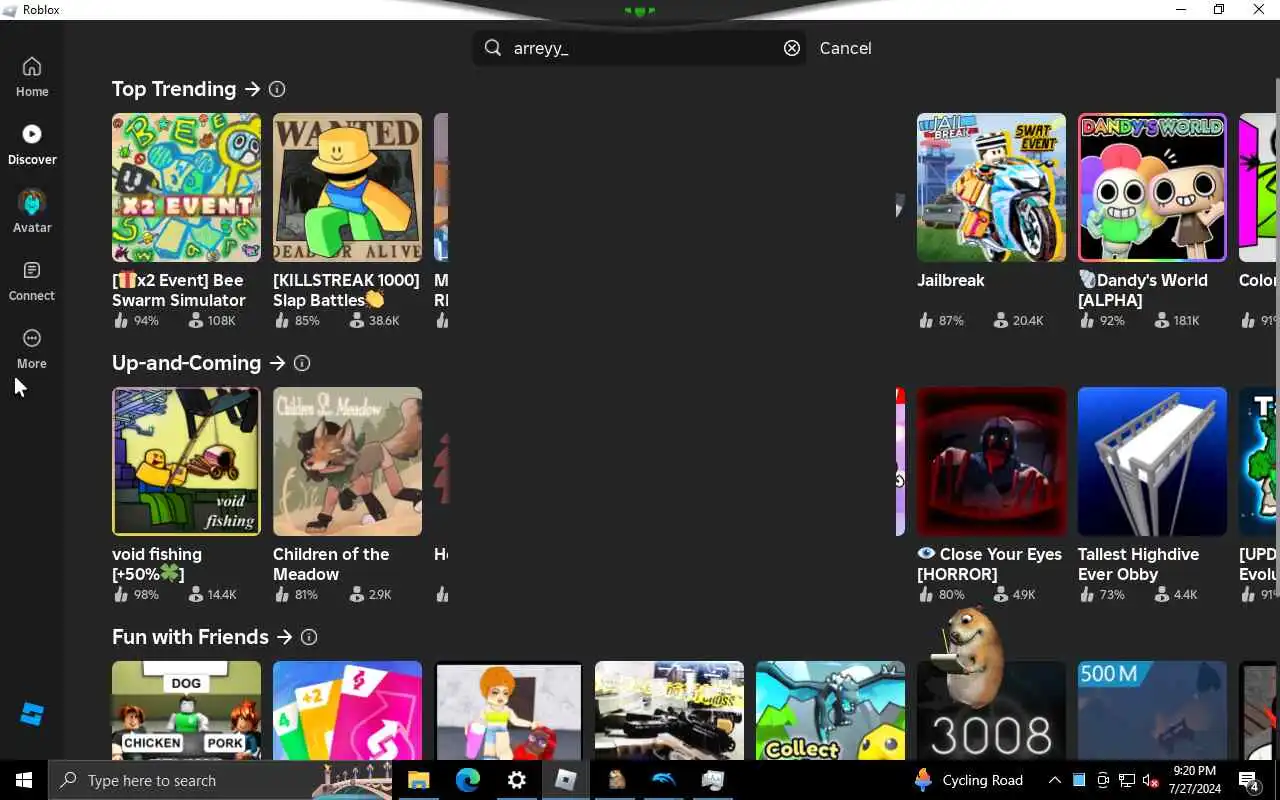Click the volume muted tray icon

click(1151, 780)
